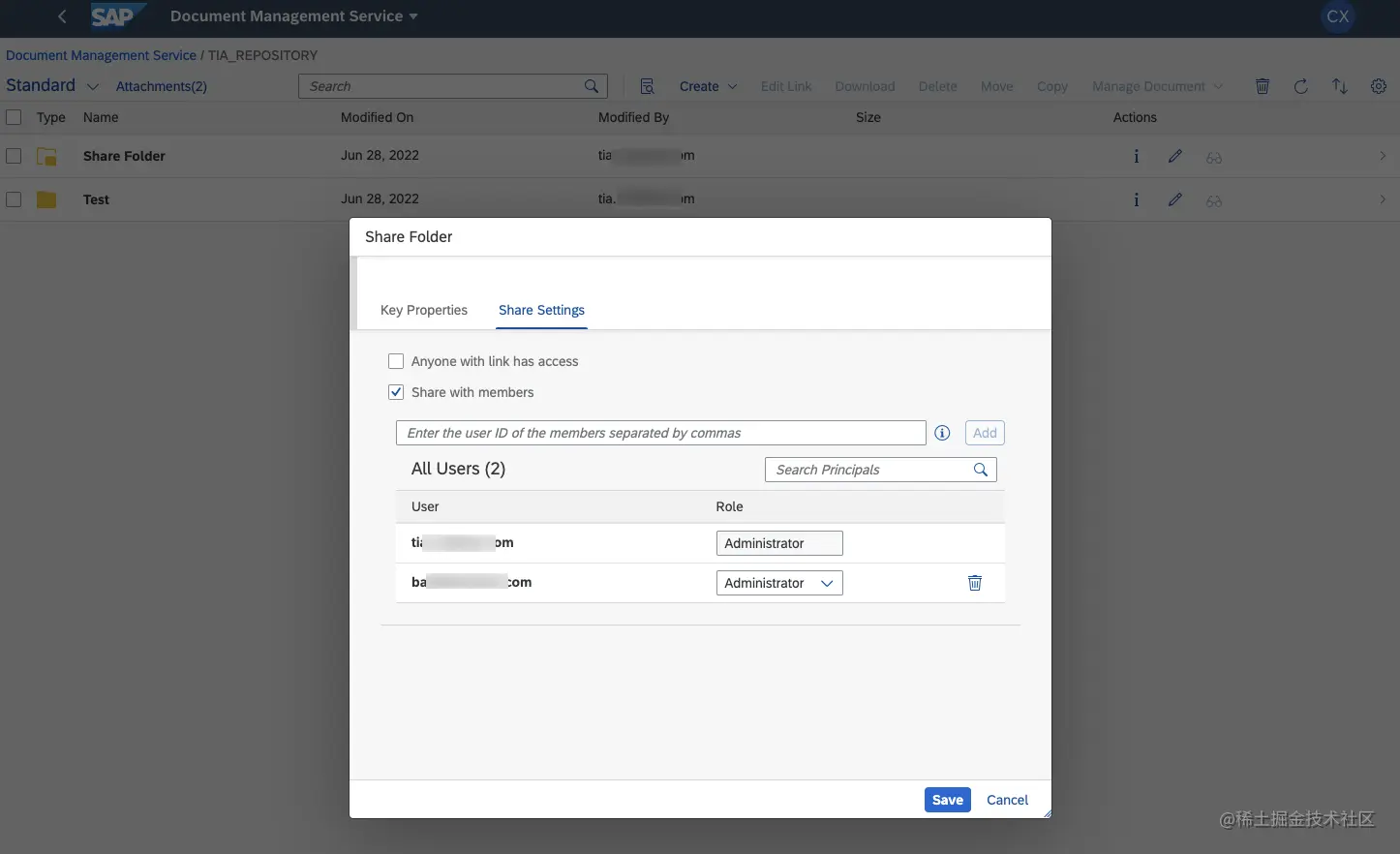The image size is (1400, 854).
Task: Click Move in toolbar
Action: (x=996, y=86)
